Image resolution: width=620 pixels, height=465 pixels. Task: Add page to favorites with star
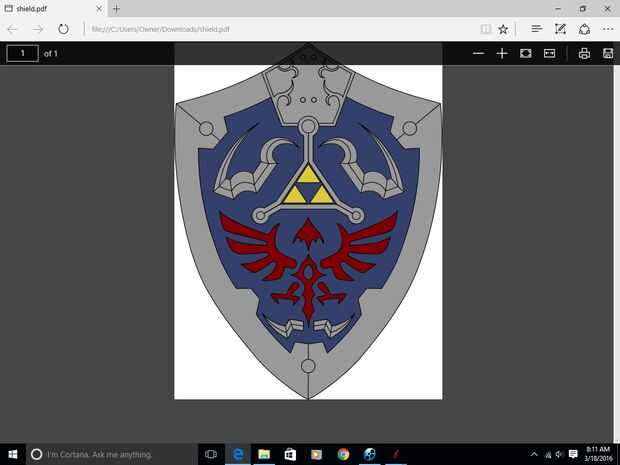tap(503, 29)
